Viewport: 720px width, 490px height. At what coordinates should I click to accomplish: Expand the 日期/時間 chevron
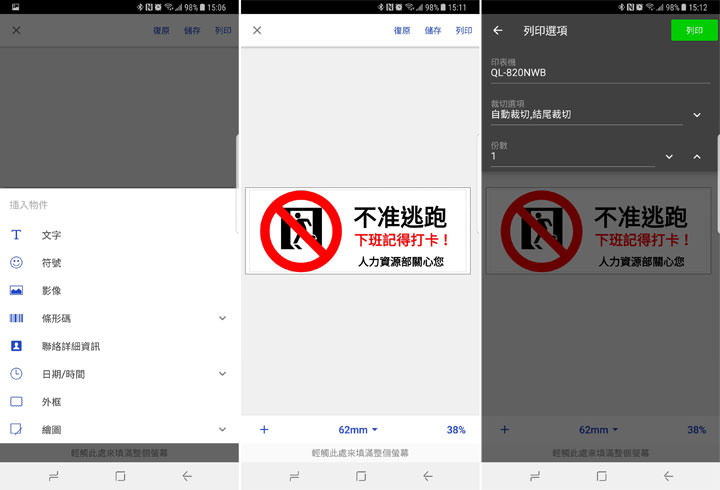222,374
